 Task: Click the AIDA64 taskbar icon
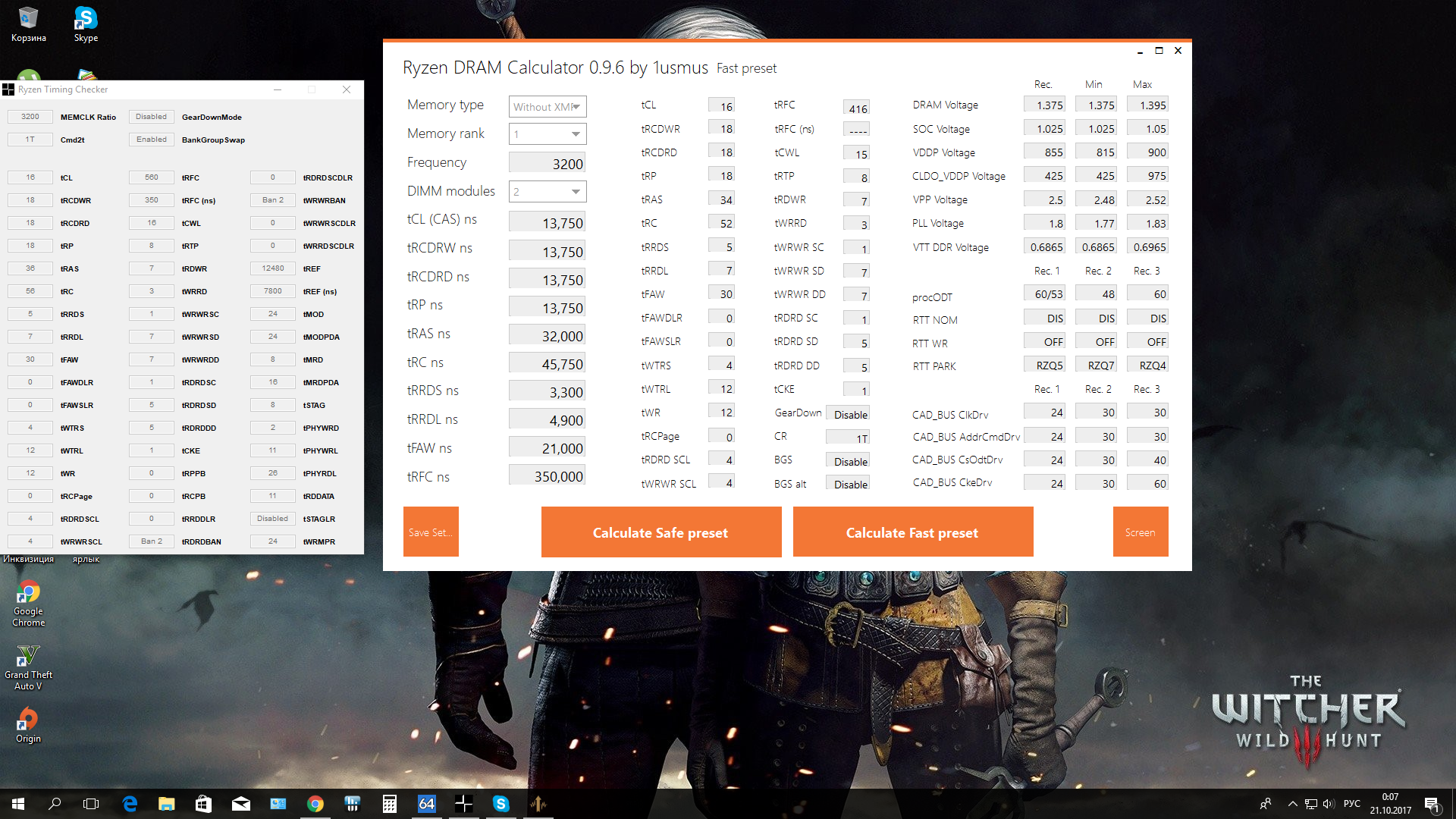click(x=427, y=804)
